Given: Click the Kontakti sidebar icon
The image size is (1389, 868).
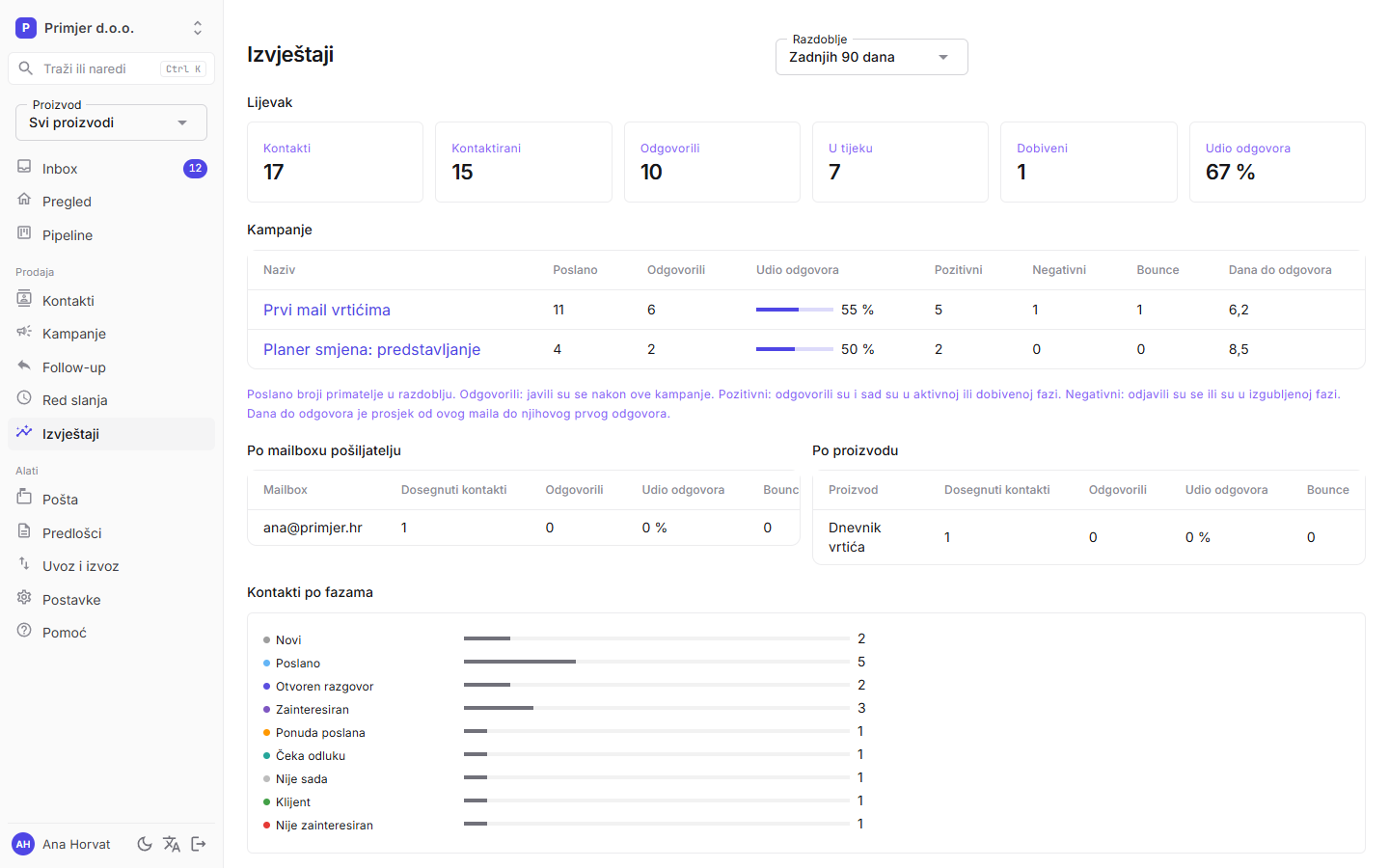Looking at the screenshot, I should pos(24,299).
